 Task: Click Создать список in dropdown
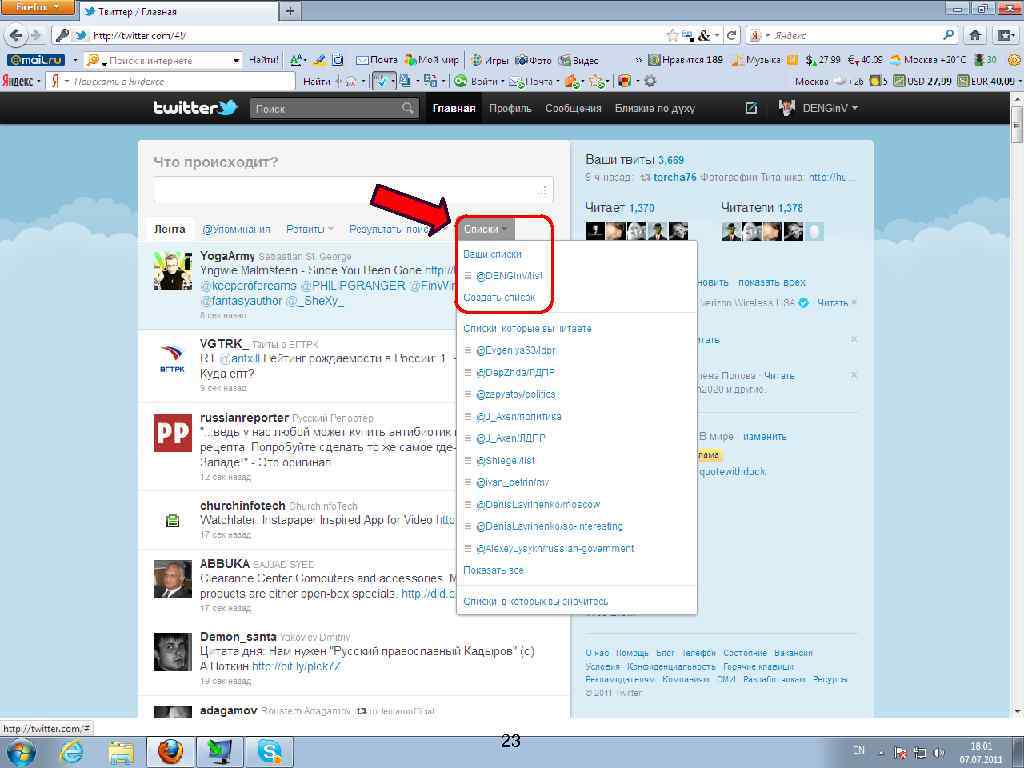tap(499, 297)
